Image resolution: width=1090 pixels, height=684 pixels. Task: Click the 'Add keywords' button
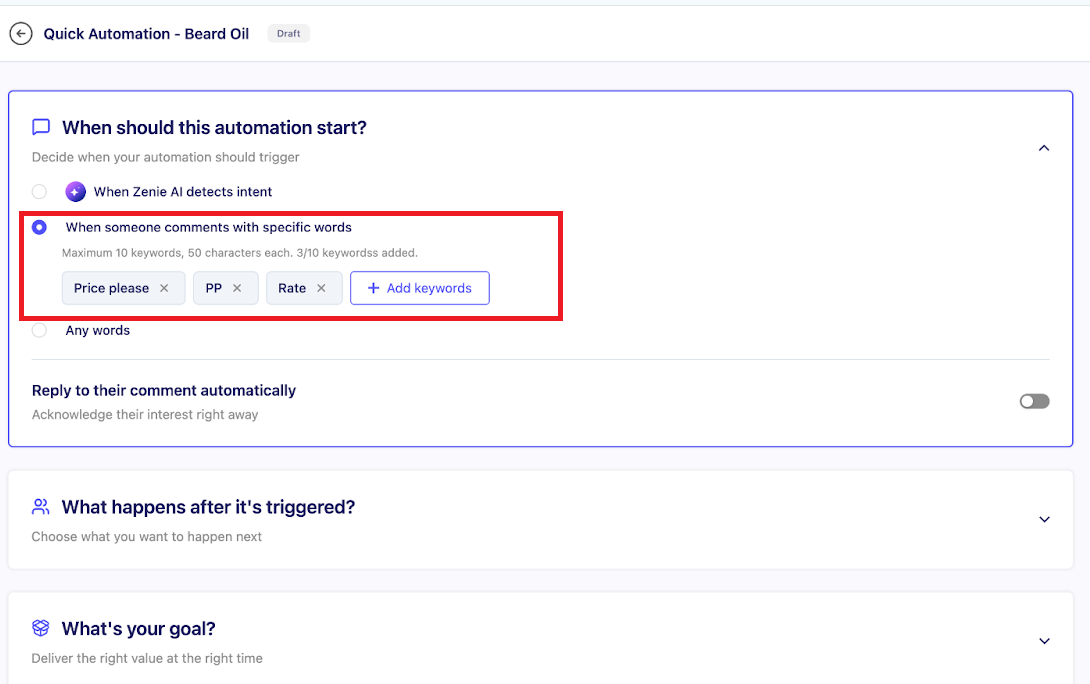tap(419, 288)
